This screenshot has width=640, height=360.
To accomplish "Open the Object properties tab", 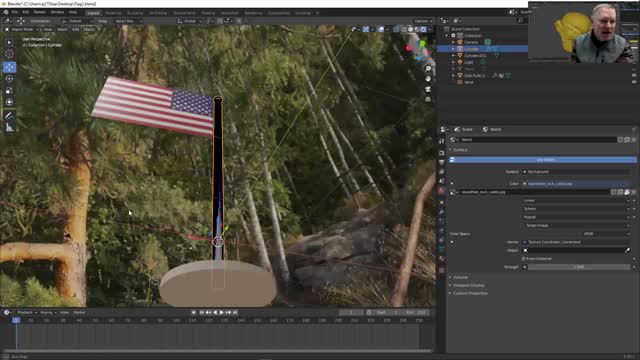I will coord(442,202).
